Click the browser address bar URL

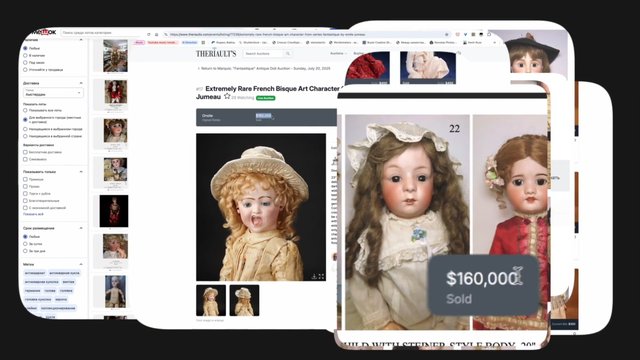267,35
